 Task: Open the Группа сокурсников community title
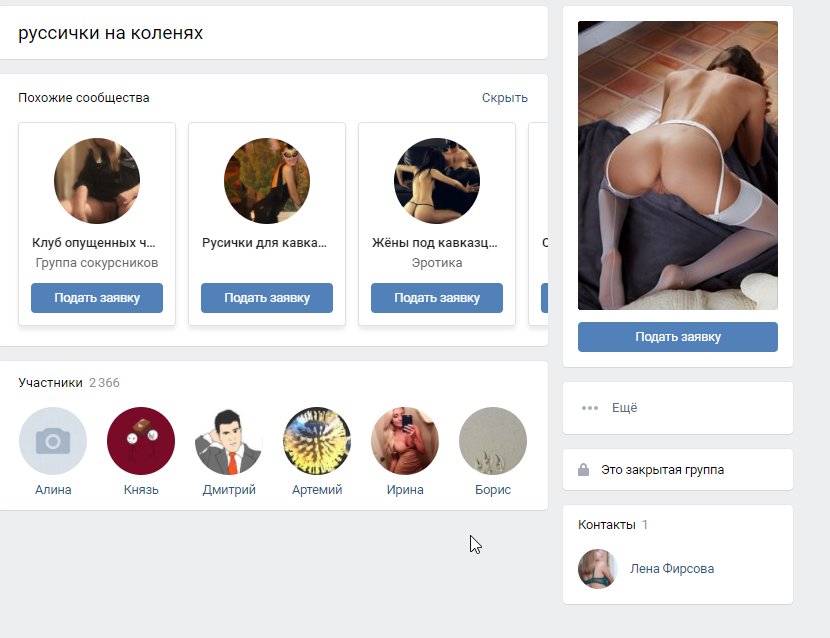click(94, 243)
